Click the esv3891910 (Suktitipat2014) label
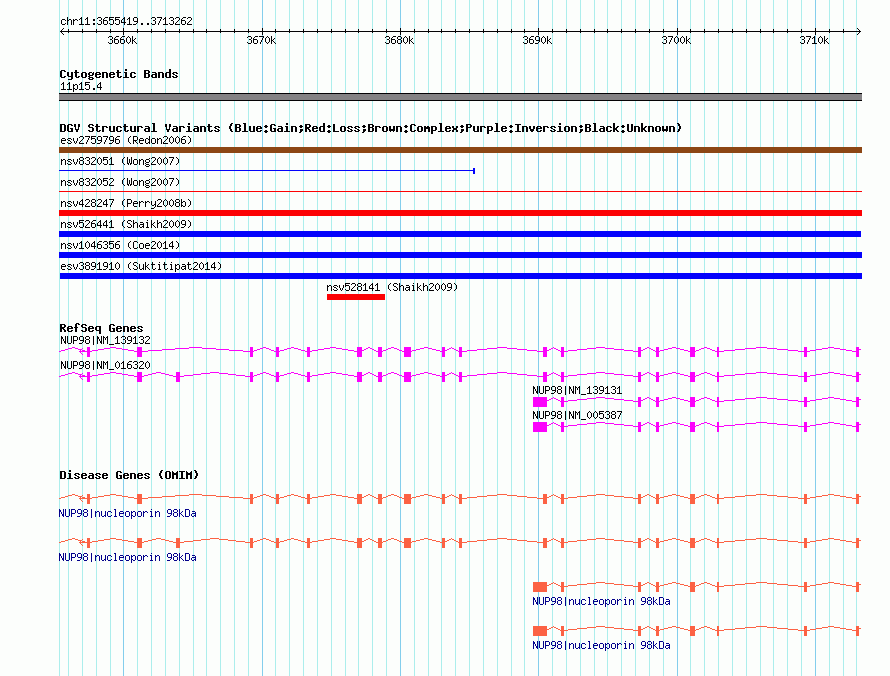Viewport: 890px width, 676px height. coord(141,266)
